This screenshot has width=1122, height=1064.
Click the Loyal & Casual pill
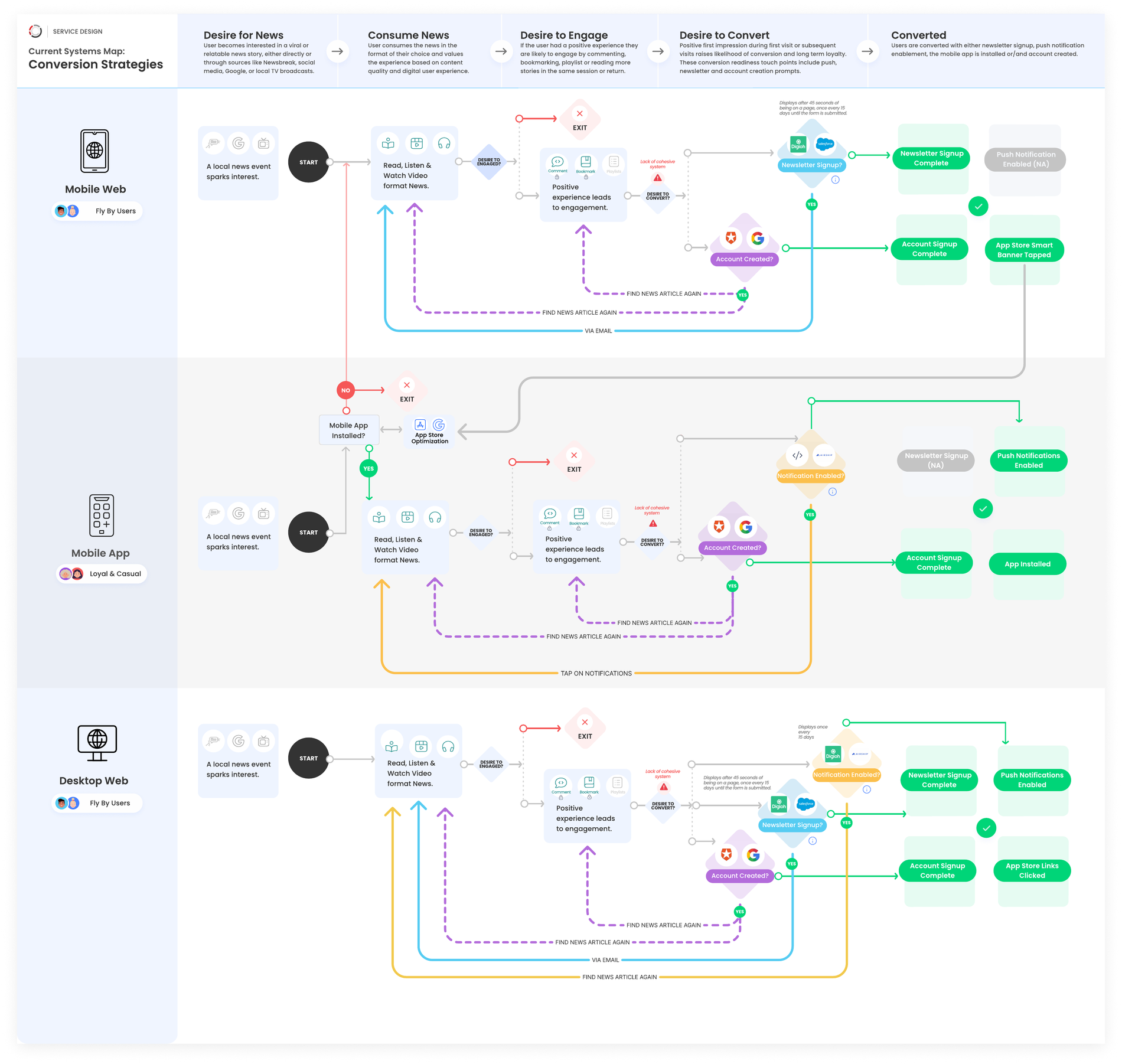pos(102,573)
